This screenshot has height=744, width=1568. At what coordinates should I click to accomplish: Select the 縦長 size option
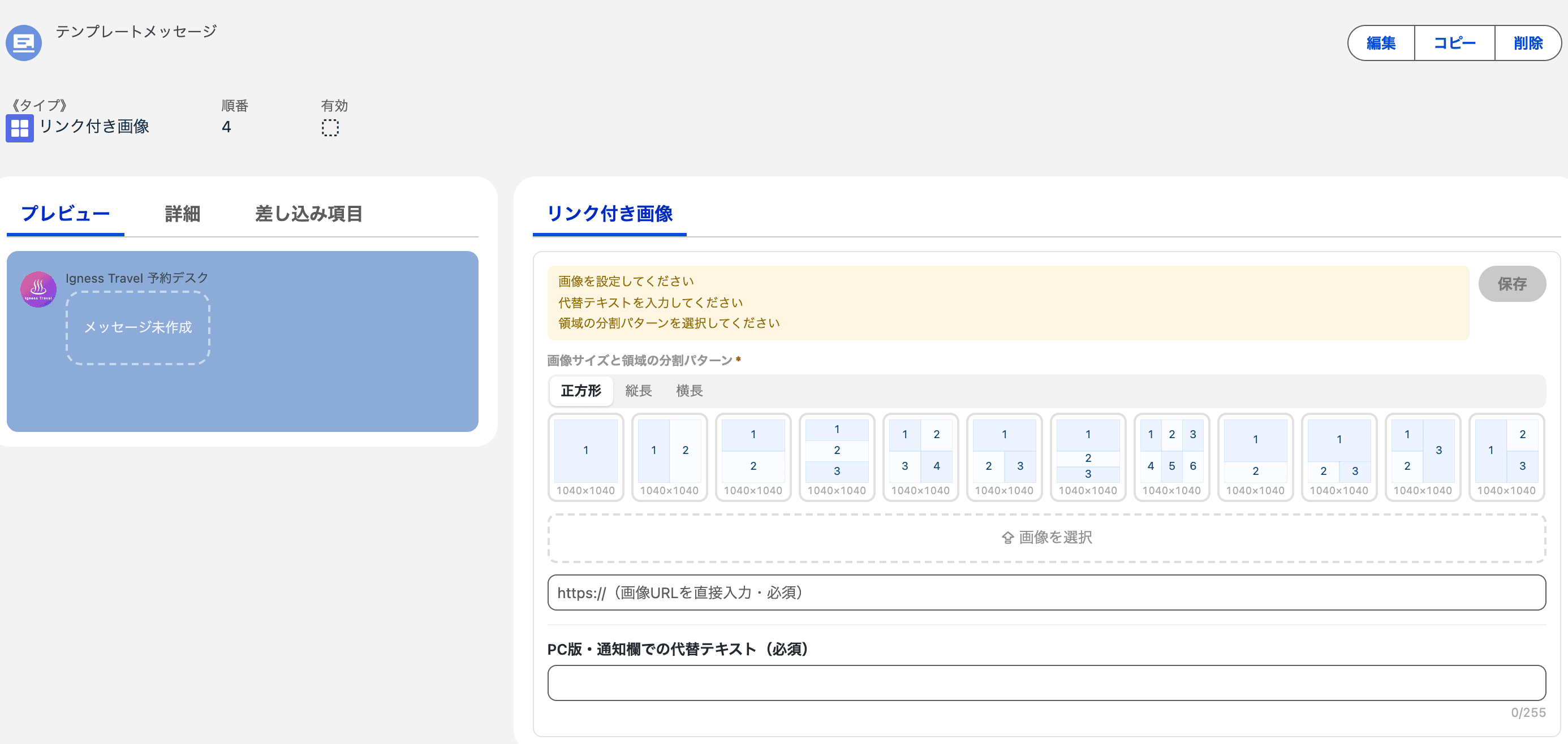(x=639, y=391)
